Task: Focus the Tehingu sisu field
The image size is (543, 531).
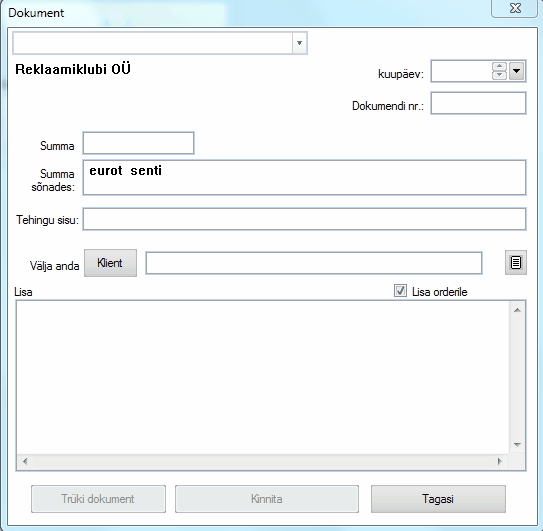Action: [304, 219]
